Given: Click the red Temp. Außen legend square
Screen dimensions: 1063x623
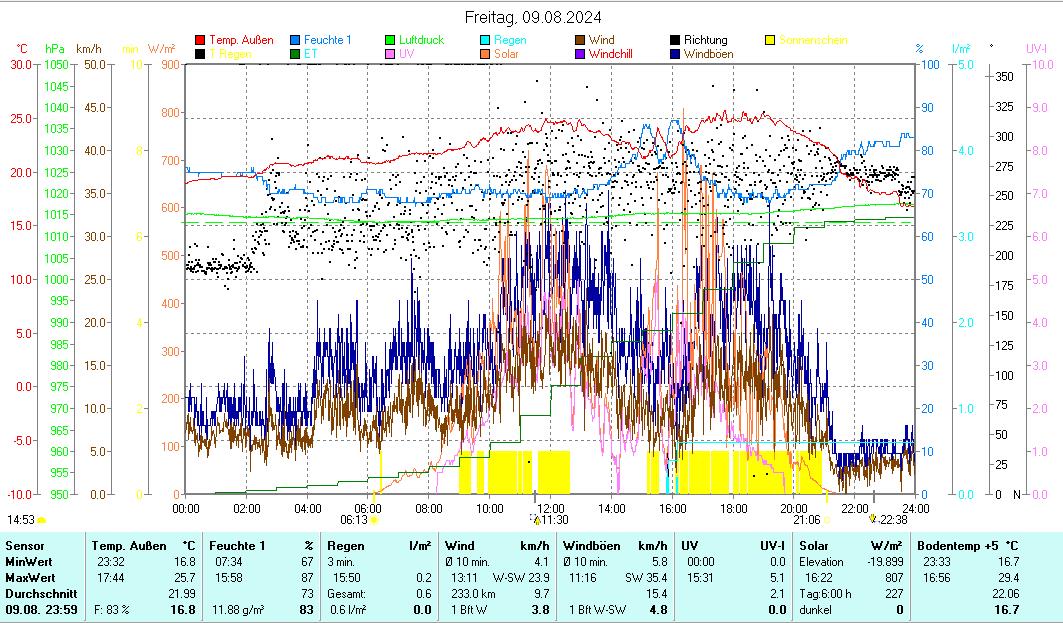Looking at the screenshot, I should [201, 40].
